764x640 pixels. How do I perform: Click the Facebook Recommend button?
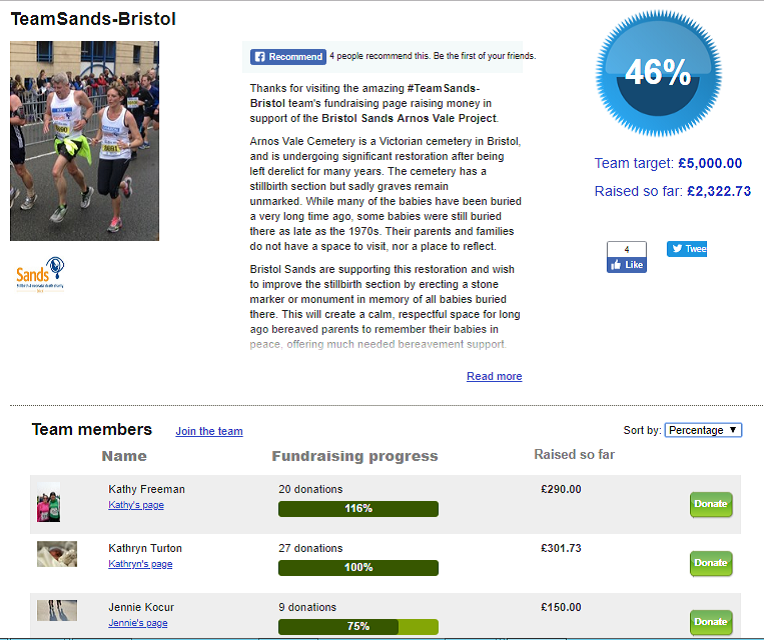coord(288,57)
